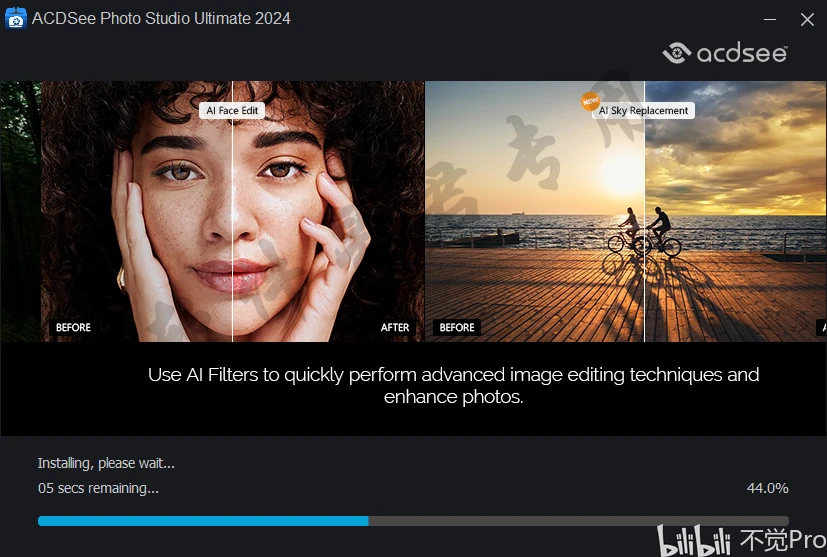
Task: Click the unfilled part of progress bar
Action: point(579,521)
